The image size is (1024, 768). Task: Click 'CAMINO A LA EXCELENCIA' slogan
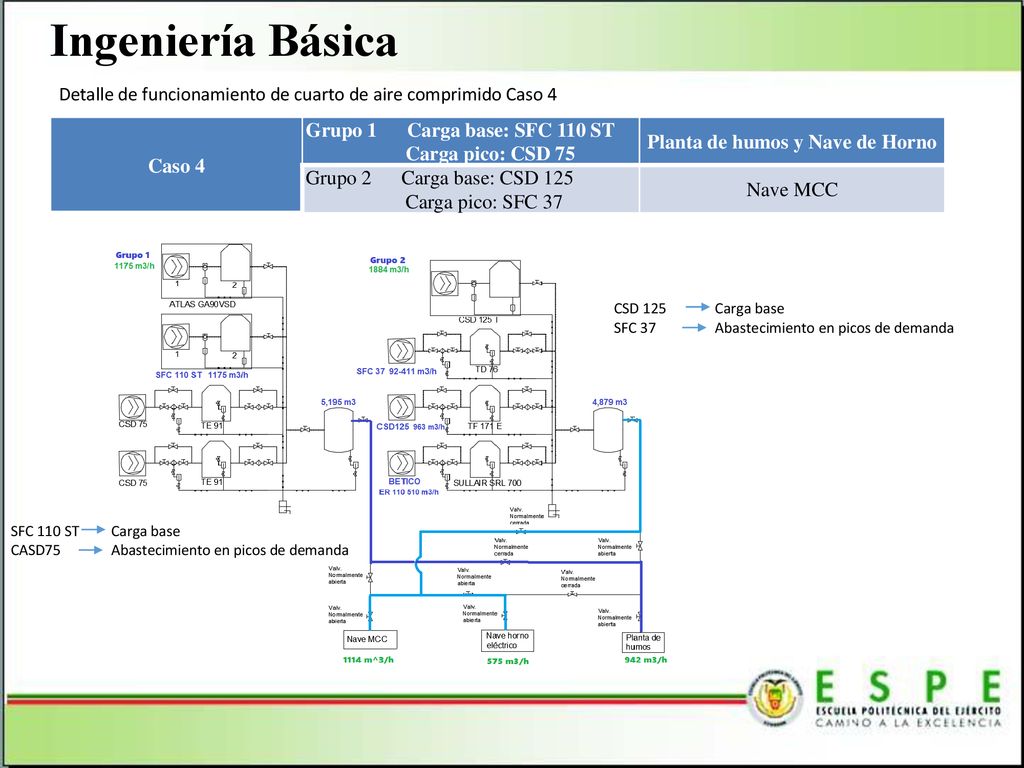pyautogui.click(x=908, y=722)
